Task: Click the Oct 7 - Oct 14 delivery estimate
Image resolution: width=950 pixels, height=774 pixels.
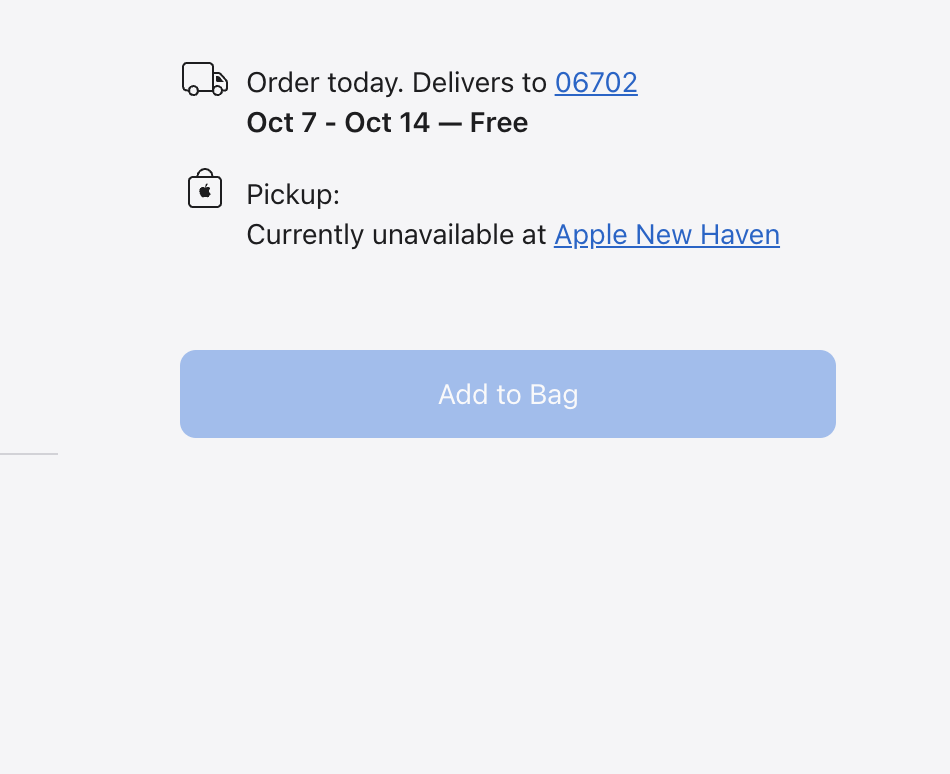Action: 387,123
